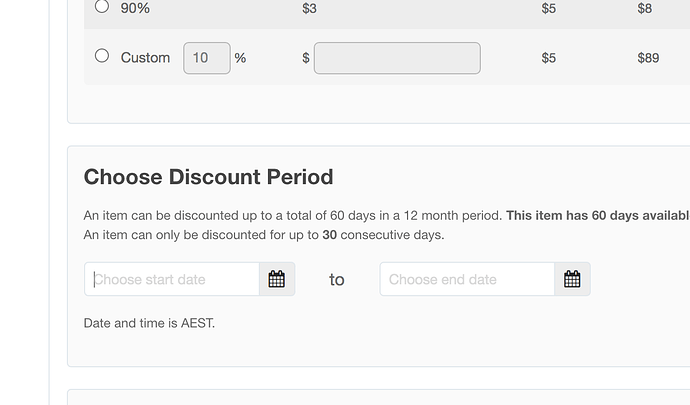
Task: Select the 90% discount radio button
Action: pos(102,6)
